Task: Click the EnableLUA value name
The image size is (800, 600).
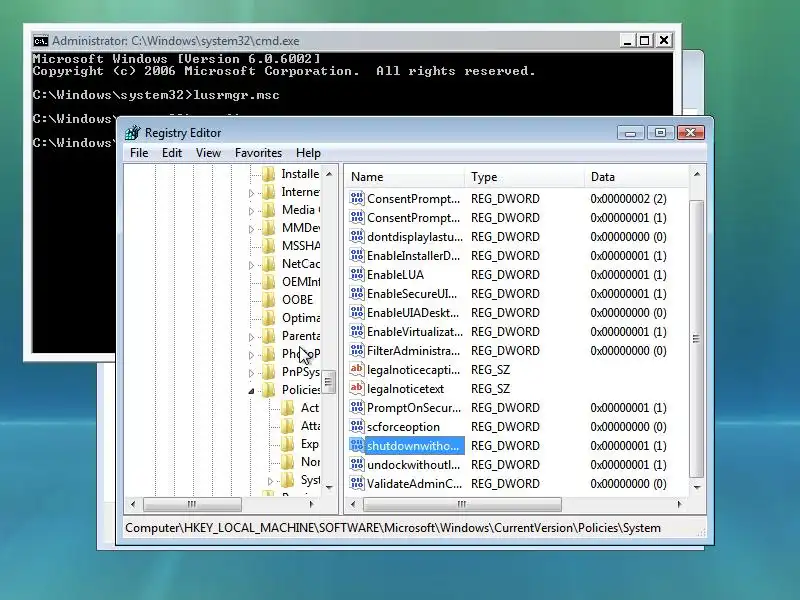Action: click(x=395, y=275)
